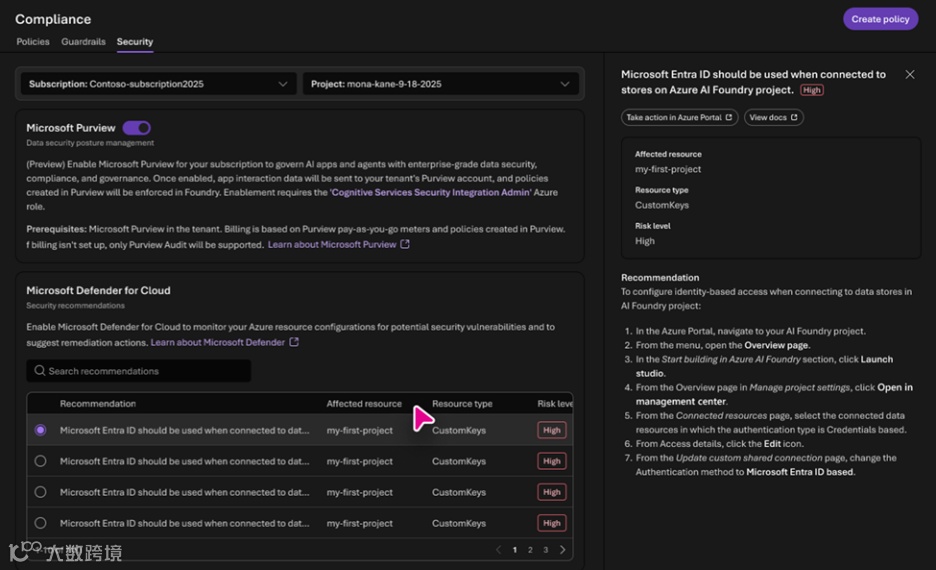Switch to the Guardrails tab

tap(83, 42)
